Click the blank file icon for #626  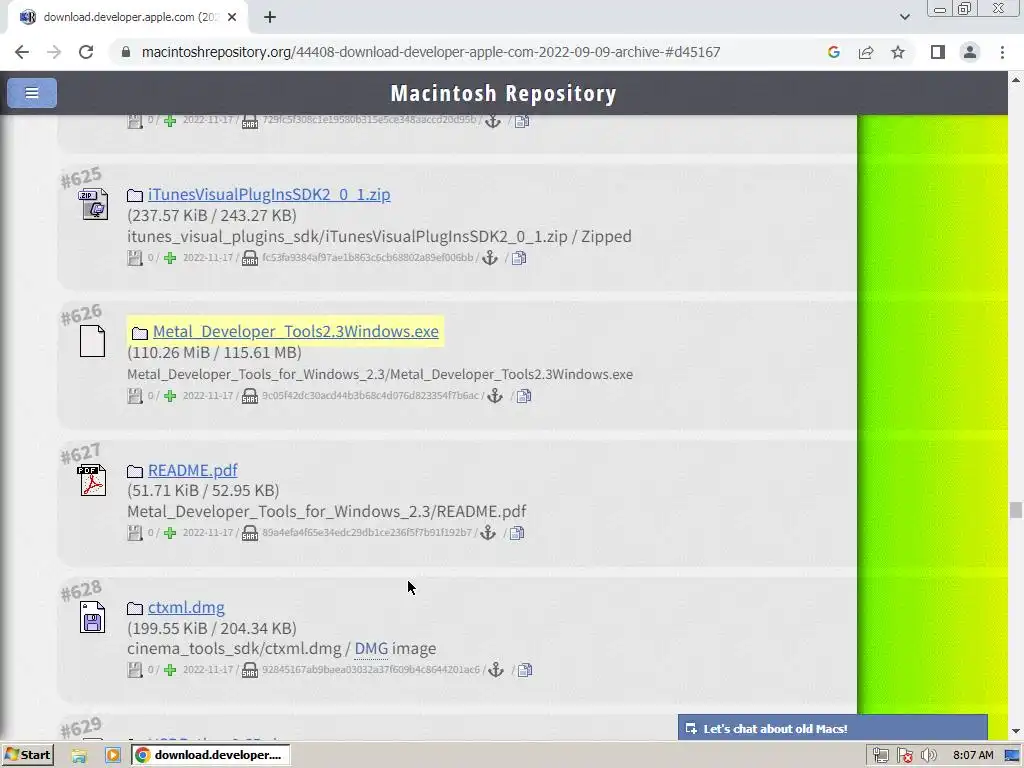(92, 341)
